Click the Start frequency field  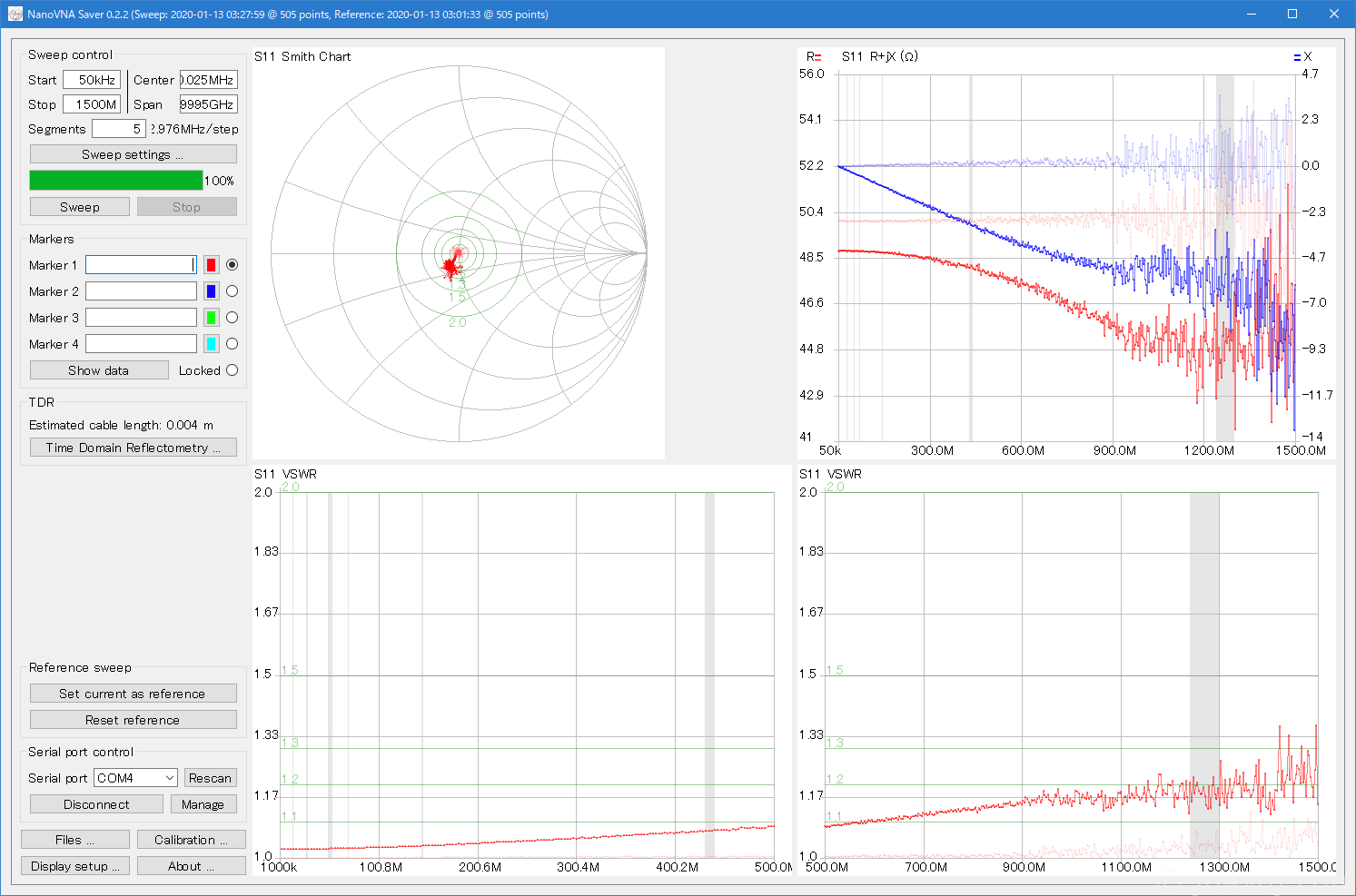coord(92,80)
